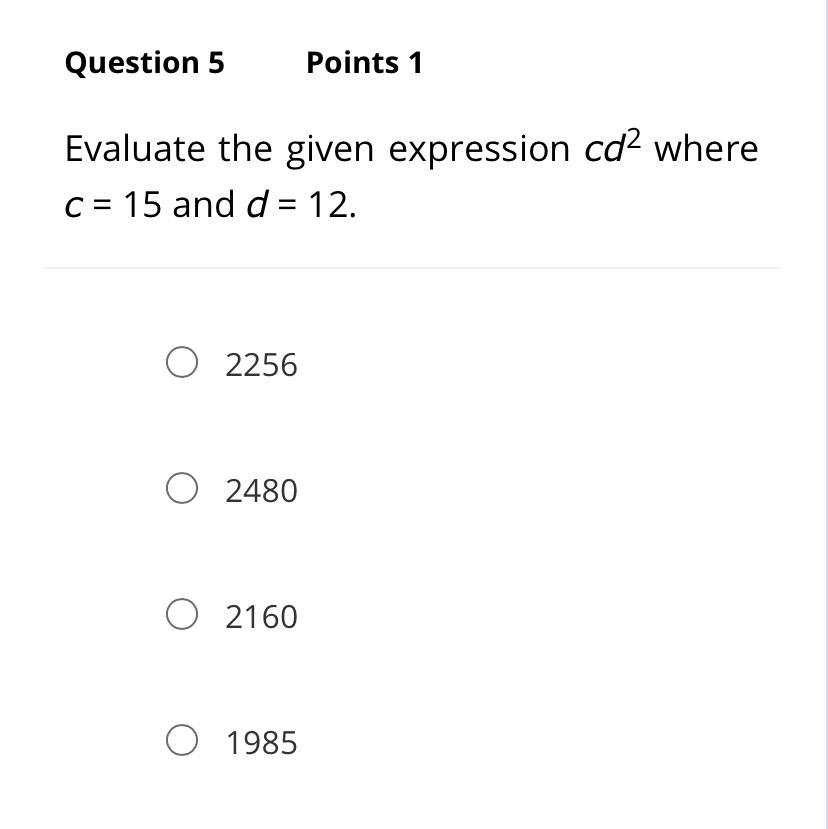Click the answer label text 2480
Viewport: 828px width, 829px height.
[261, 491]
